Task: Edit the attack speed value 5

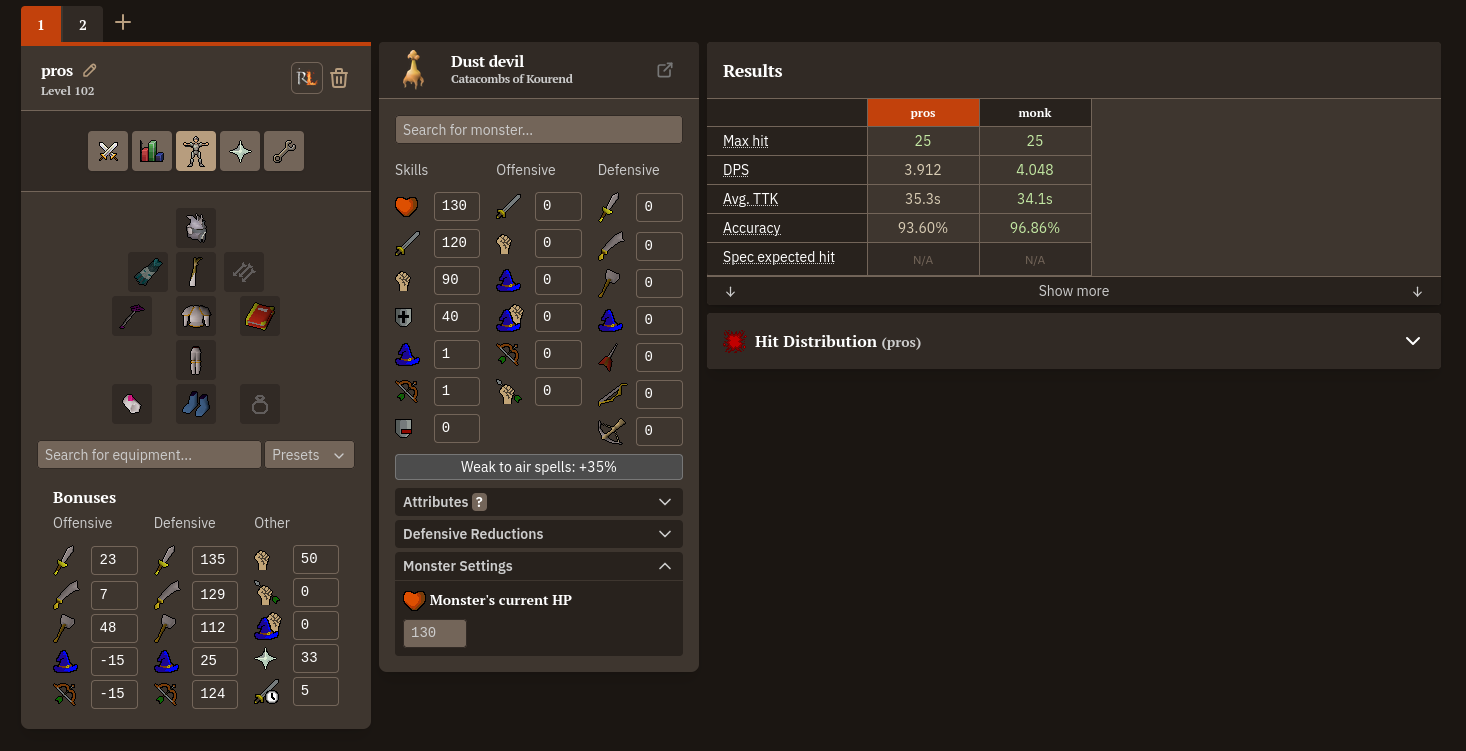Action: tap(316, 691)
